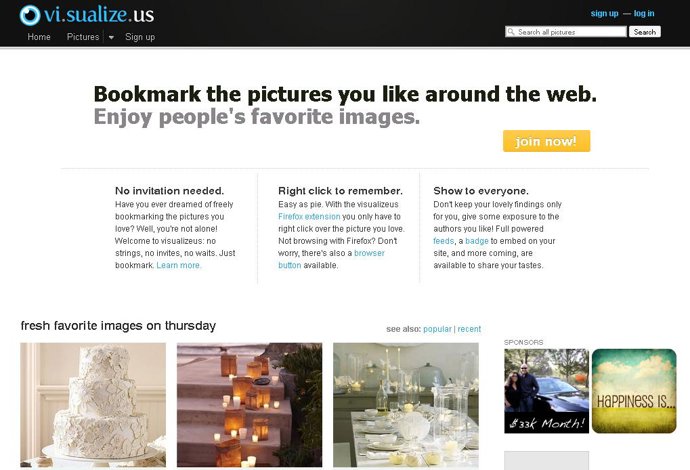
Task: Click the sign up link at top right
Action: click(604, 13)
